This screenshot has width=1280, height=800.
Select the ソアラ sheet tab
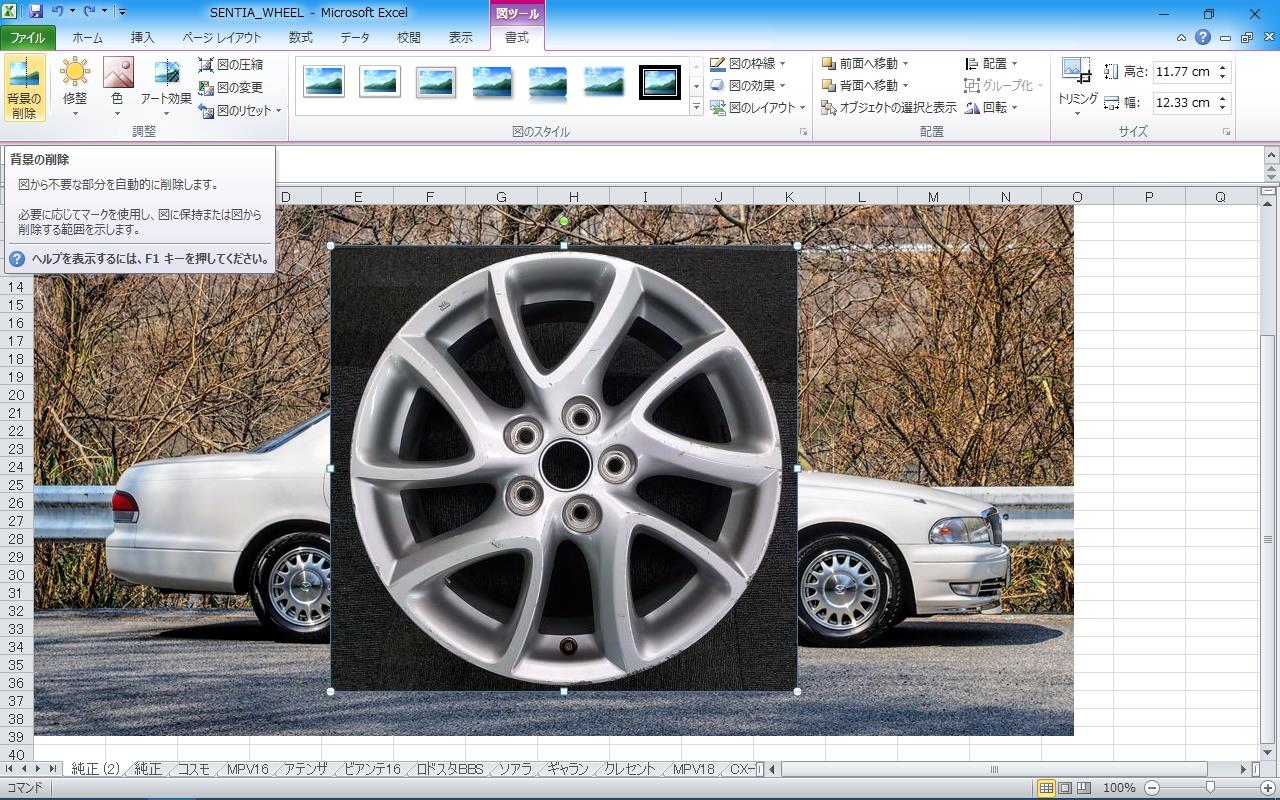coord(516,769)
